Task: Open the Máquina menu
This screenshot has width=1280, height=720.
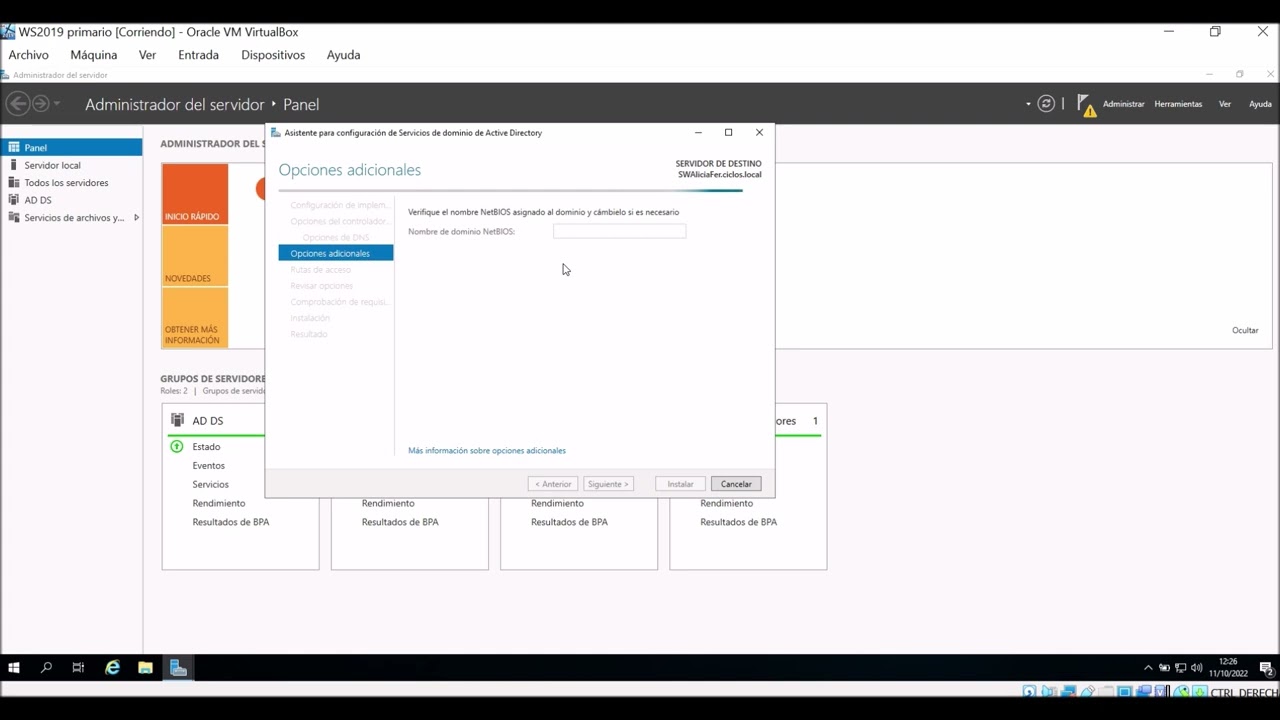Action: coord(94,55)
